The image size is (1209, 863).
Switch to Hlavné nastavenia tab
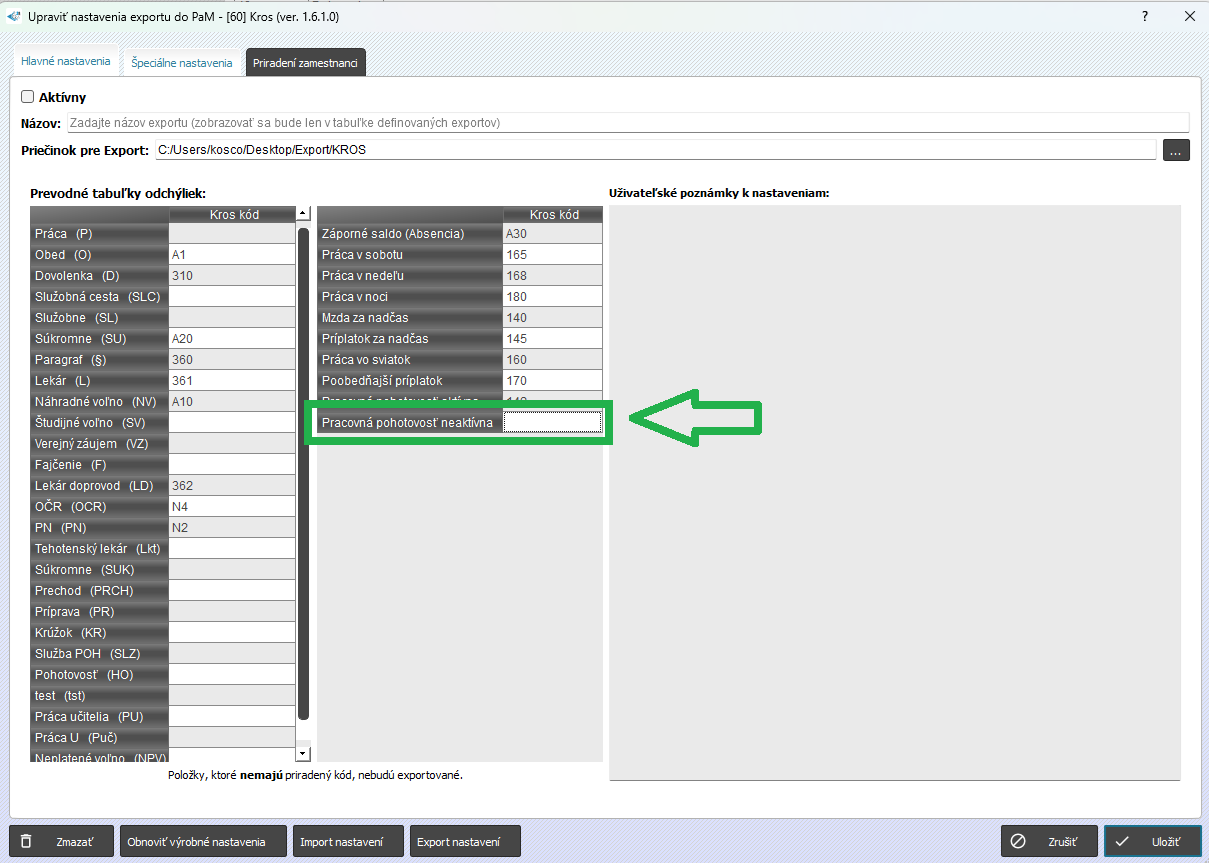(65, 61)
